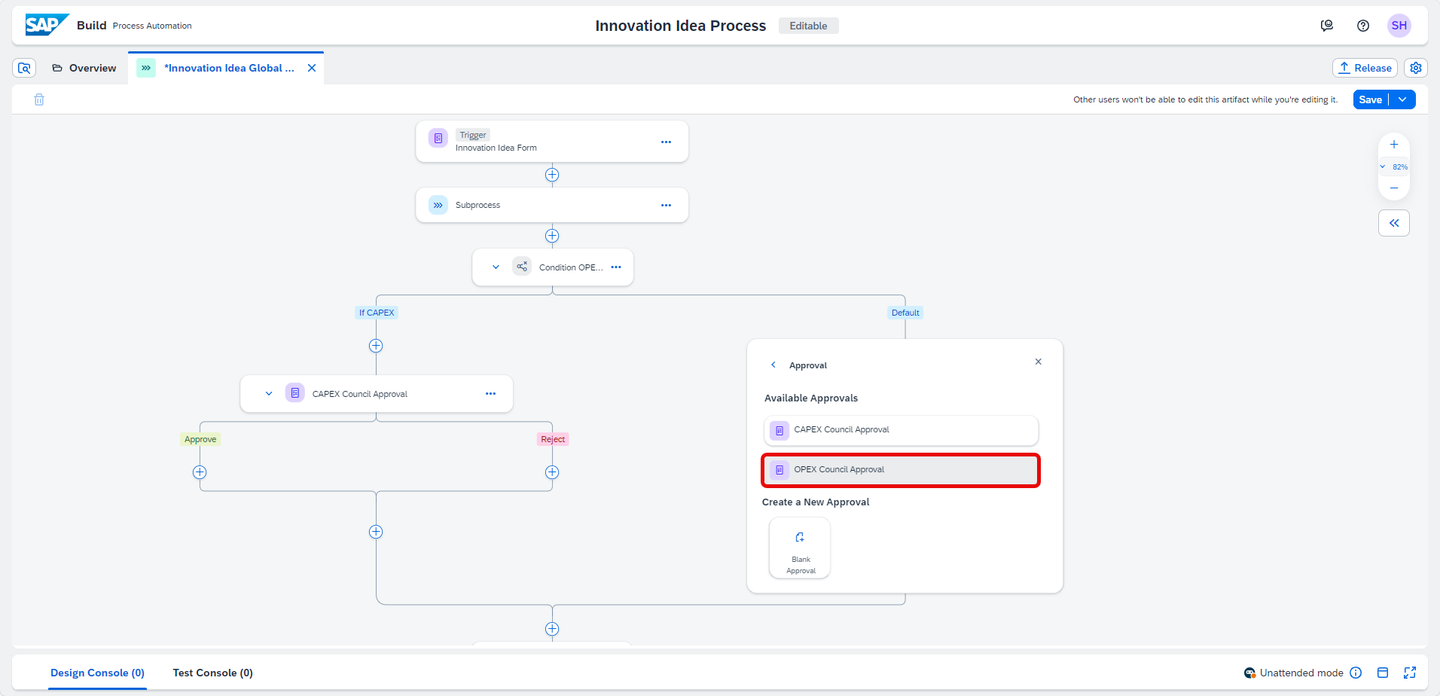The height and width of the screenshot is (696, 1440).
Task: Open the SH user avatar menu
Action: [x=1399, y=26]
